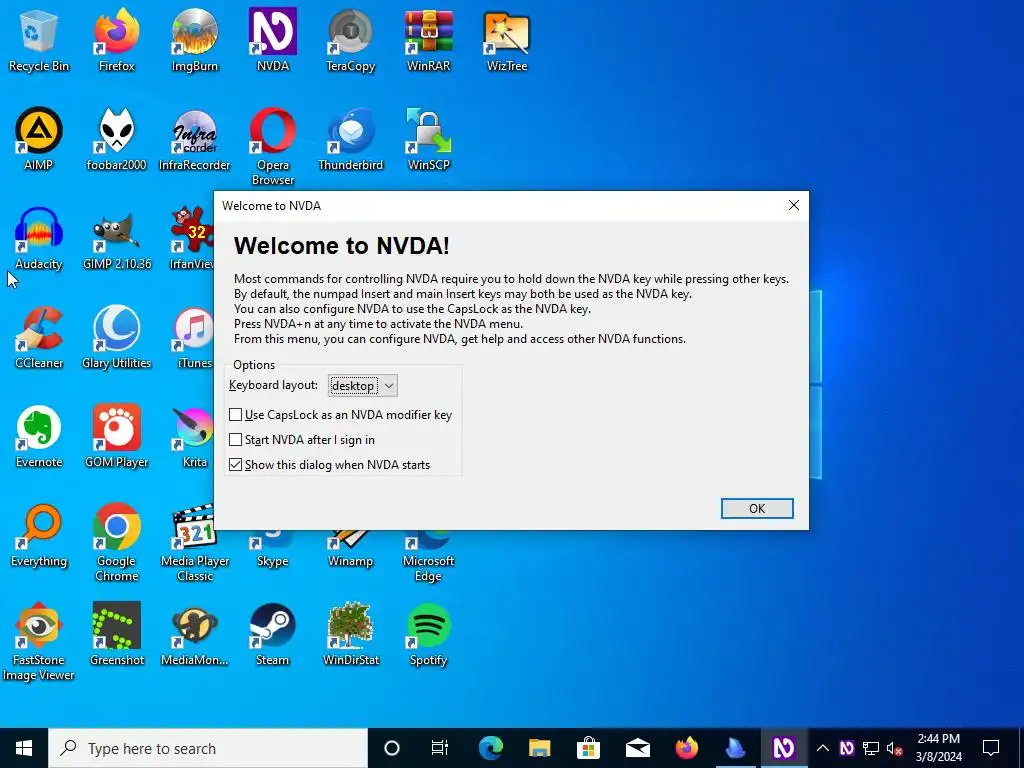Select the TeraCopy desktop shortcut

click(x=351, y=40)
